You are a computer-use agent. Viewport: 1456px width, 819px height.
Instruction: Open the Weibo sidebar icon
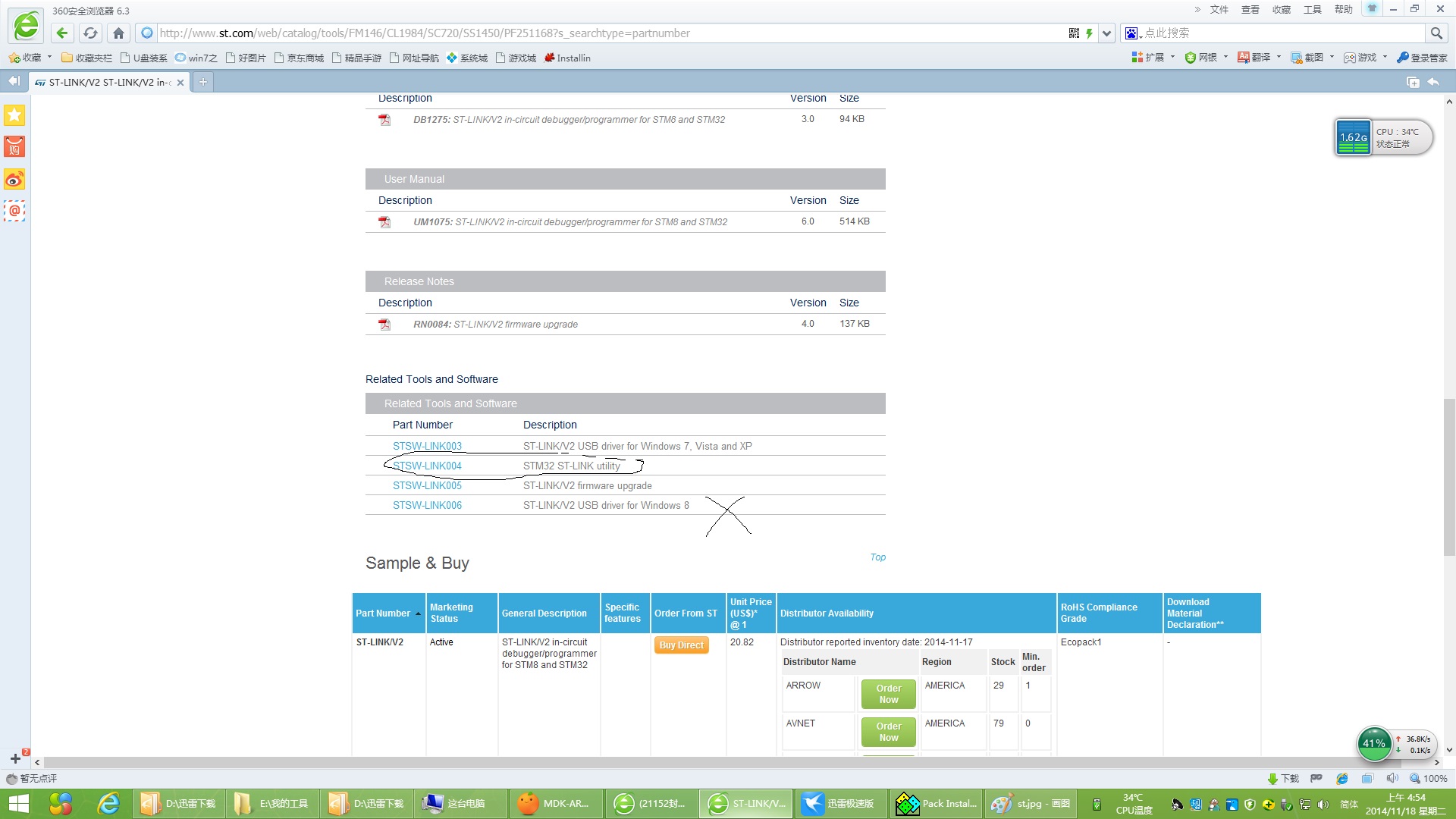(14, 180)
